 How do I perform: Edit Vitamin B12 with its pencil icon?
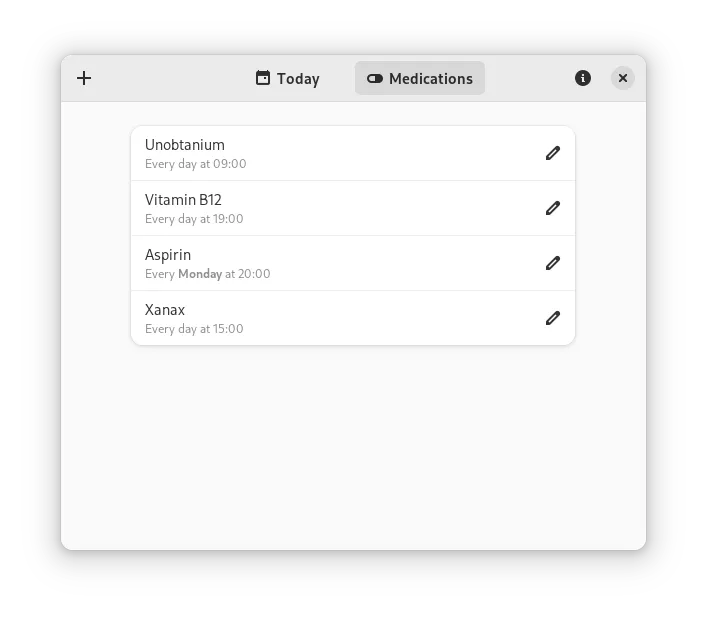tap(553, 208)
